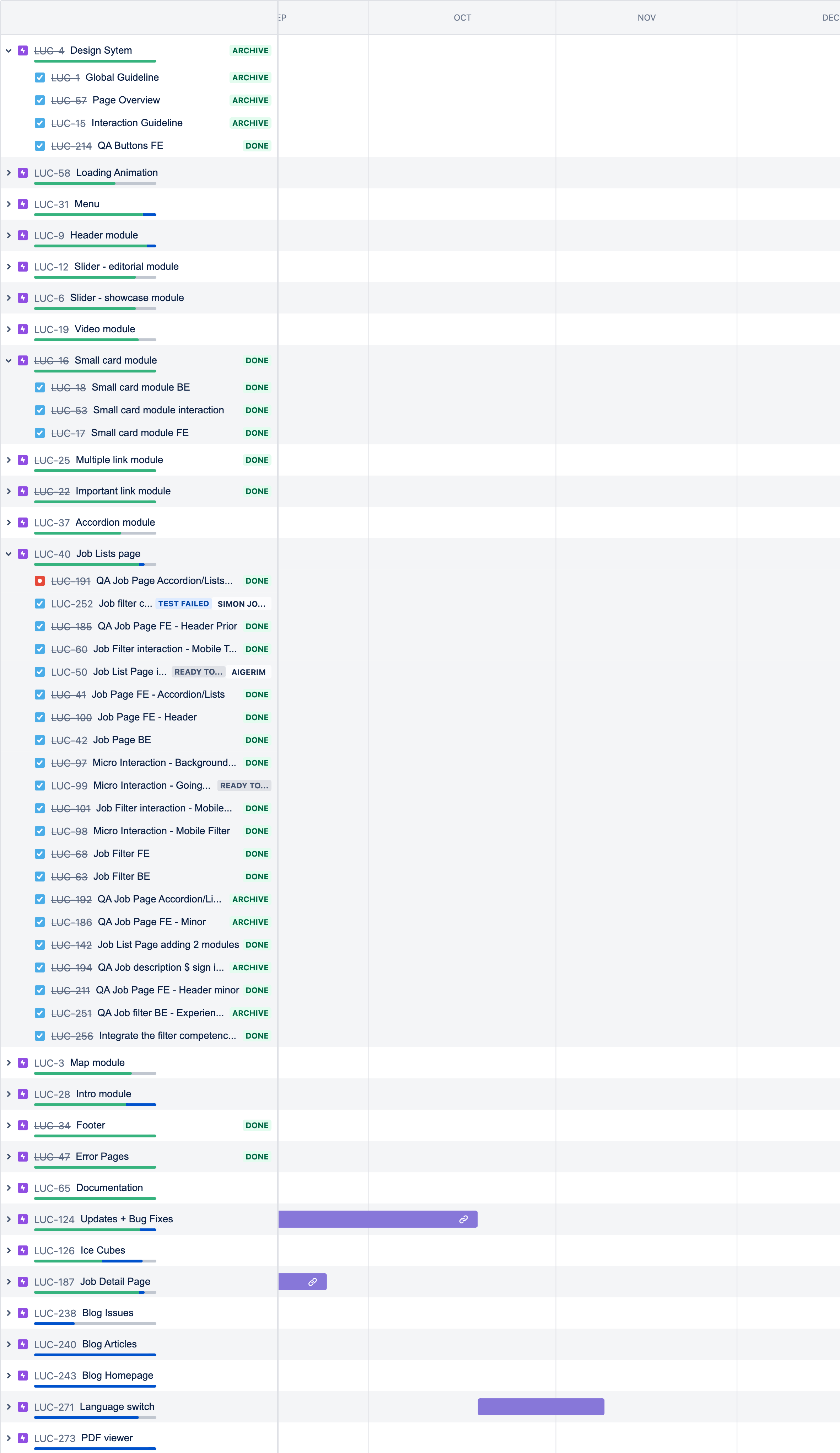
Task: Expand the LUC-187 Job Detail Page epic
Action: coord(9,1282)
